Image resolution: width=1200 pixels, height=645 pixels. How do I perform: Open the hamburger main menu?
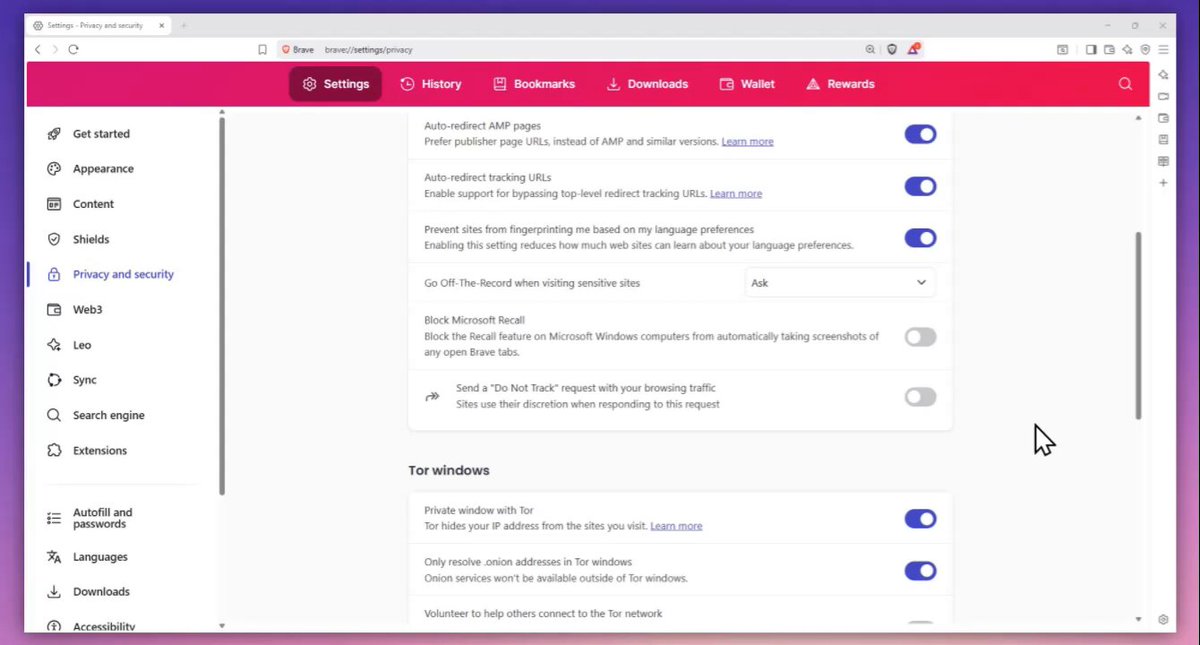click(1163, 49)
